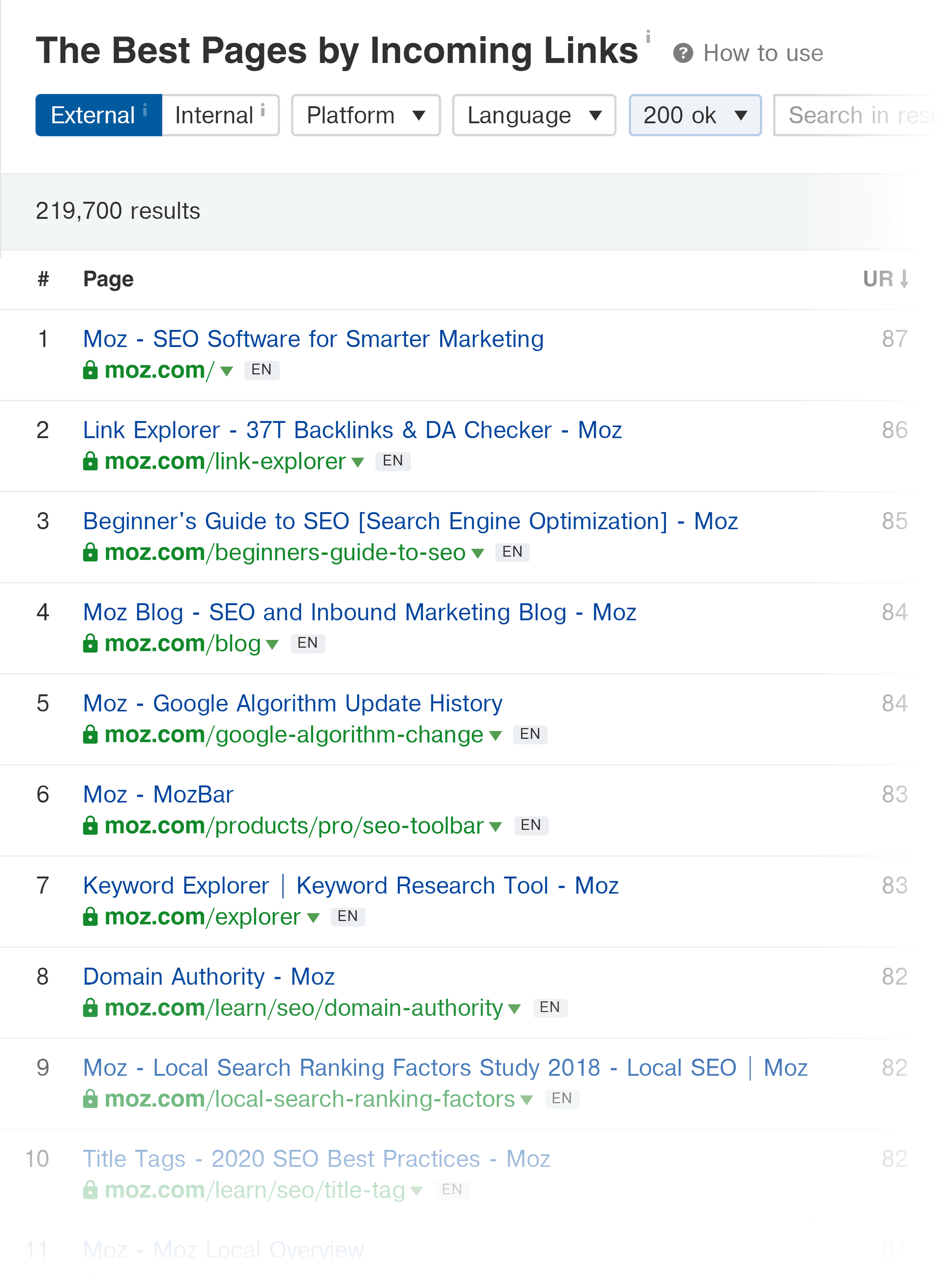Viewport: 951px width, 1288px height.
Task: Click the moz.com/blog URL
Action: 183,643
